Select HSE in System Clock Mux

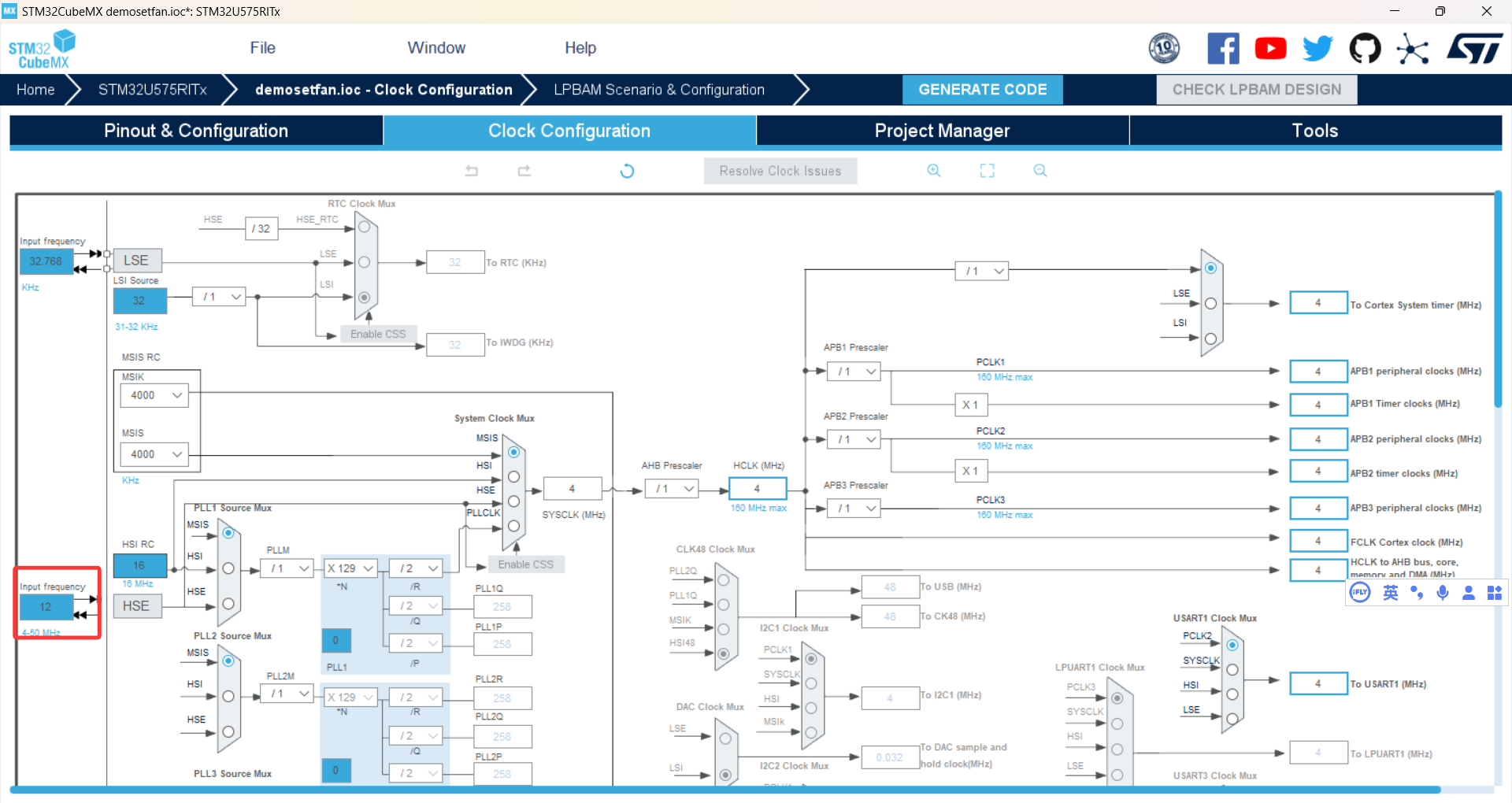point(513,501)
